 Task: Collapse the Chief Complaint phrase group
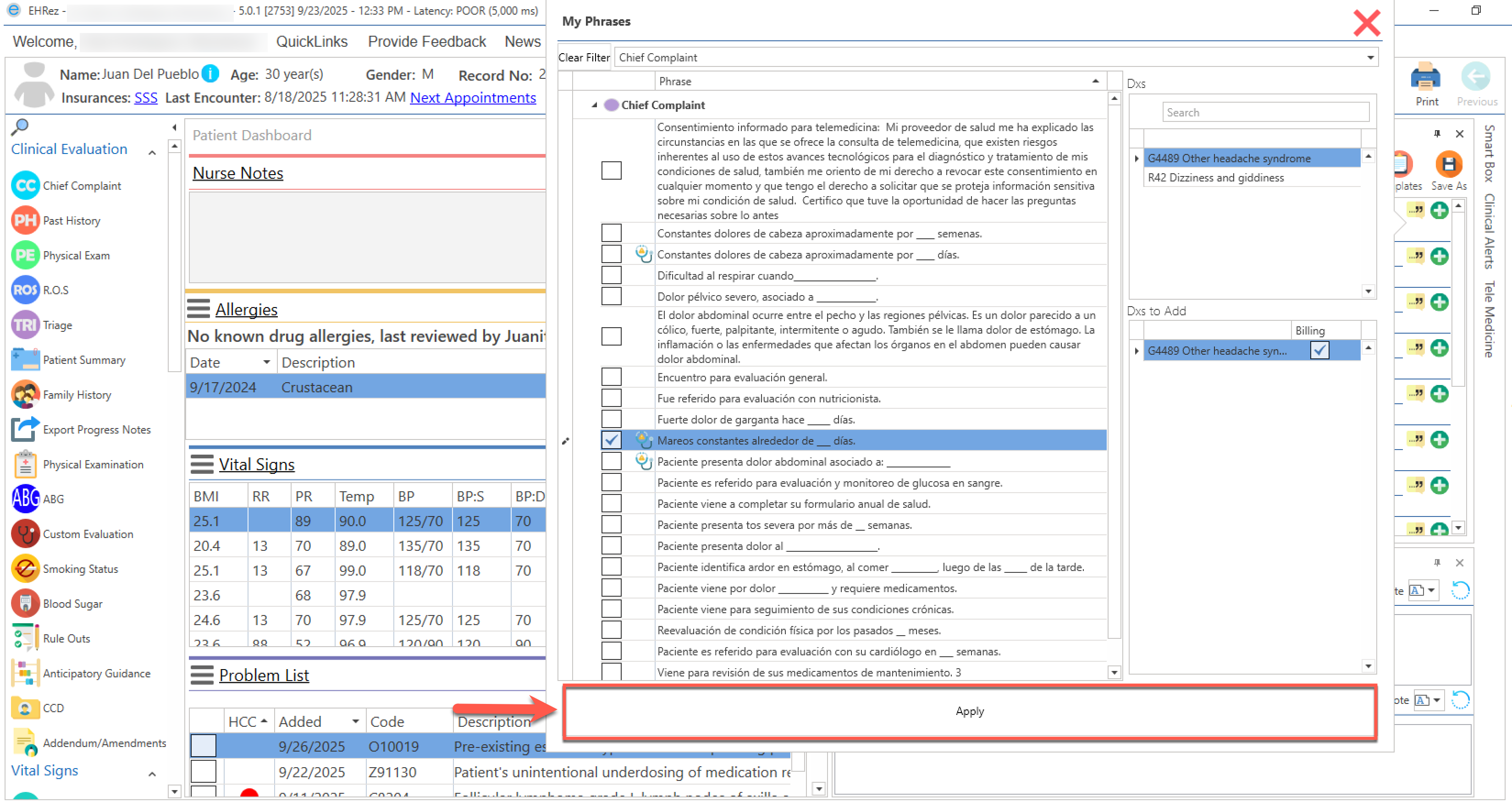click(x=594, y=105)
